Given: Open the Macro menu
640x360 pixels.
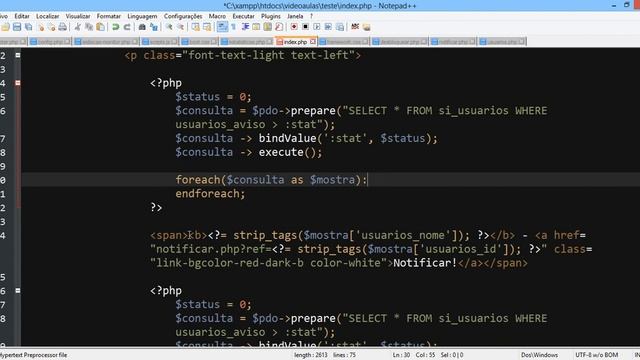Looking at the screenshot, I should coord(217,16).
